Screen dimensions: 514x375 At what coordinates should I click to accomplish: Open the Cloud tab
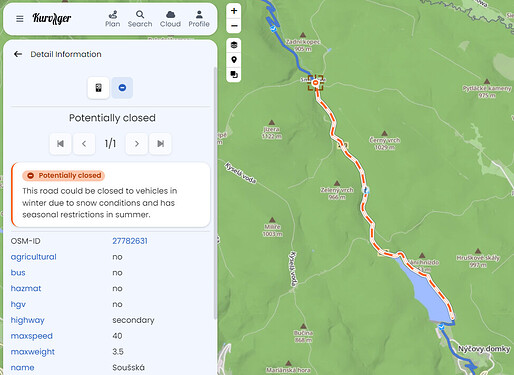click(x=170, y=19)
